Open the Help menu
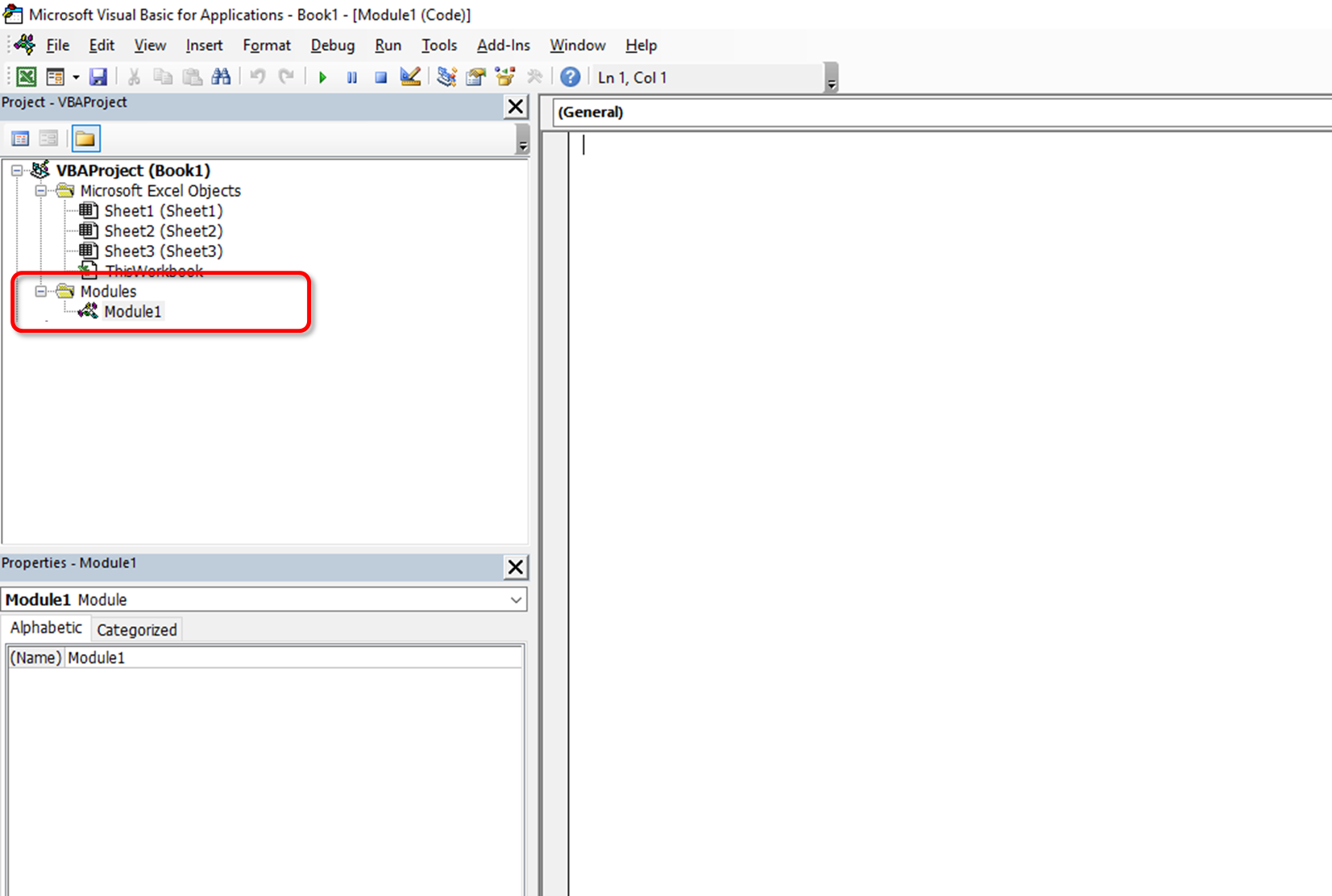The height and width of the screenshot is (896, 1332). pyautogui.click(x=641, y=45)
